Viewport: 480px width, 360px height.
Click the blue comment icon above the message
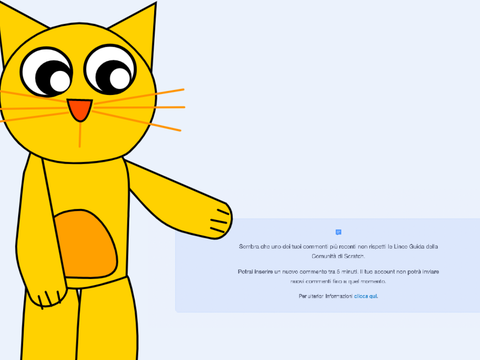(338, 232)
